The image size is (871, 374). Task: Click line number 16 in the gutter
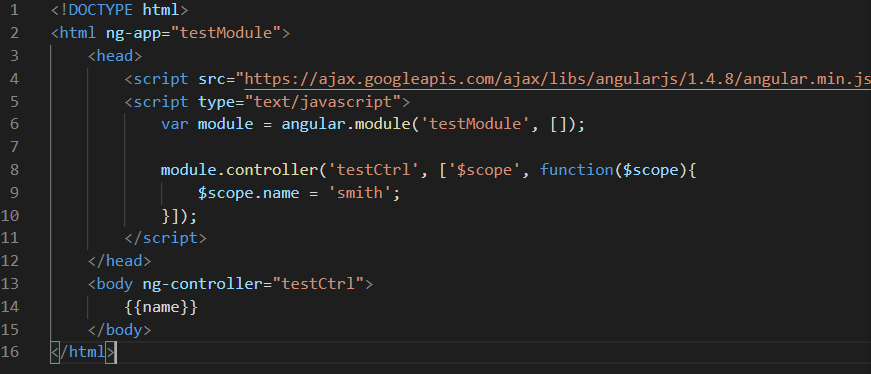(10, 352)
